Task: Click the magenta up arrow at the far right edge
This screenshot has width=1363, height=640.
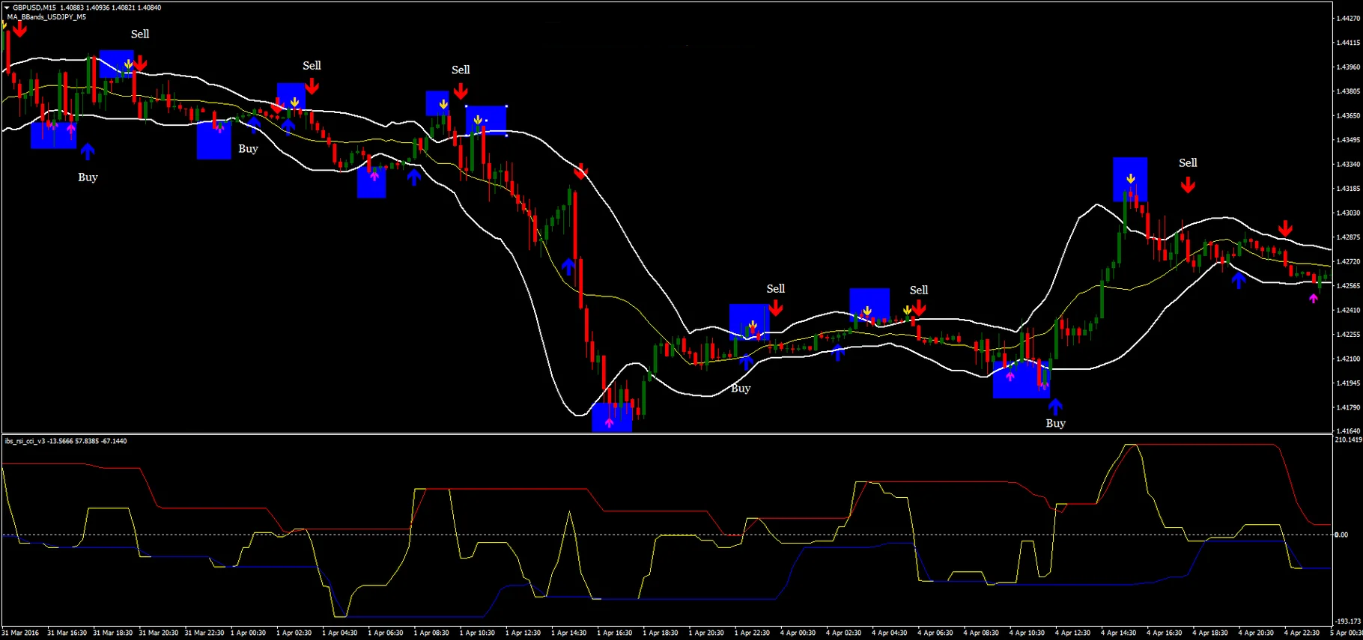Action: coord(1314,296)
